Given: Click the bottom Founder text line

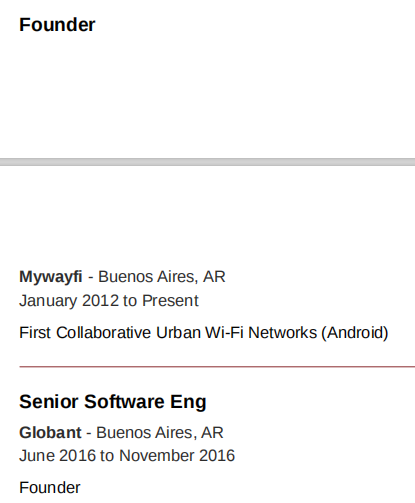Looking at the screenshot, I should coord(50,488).
